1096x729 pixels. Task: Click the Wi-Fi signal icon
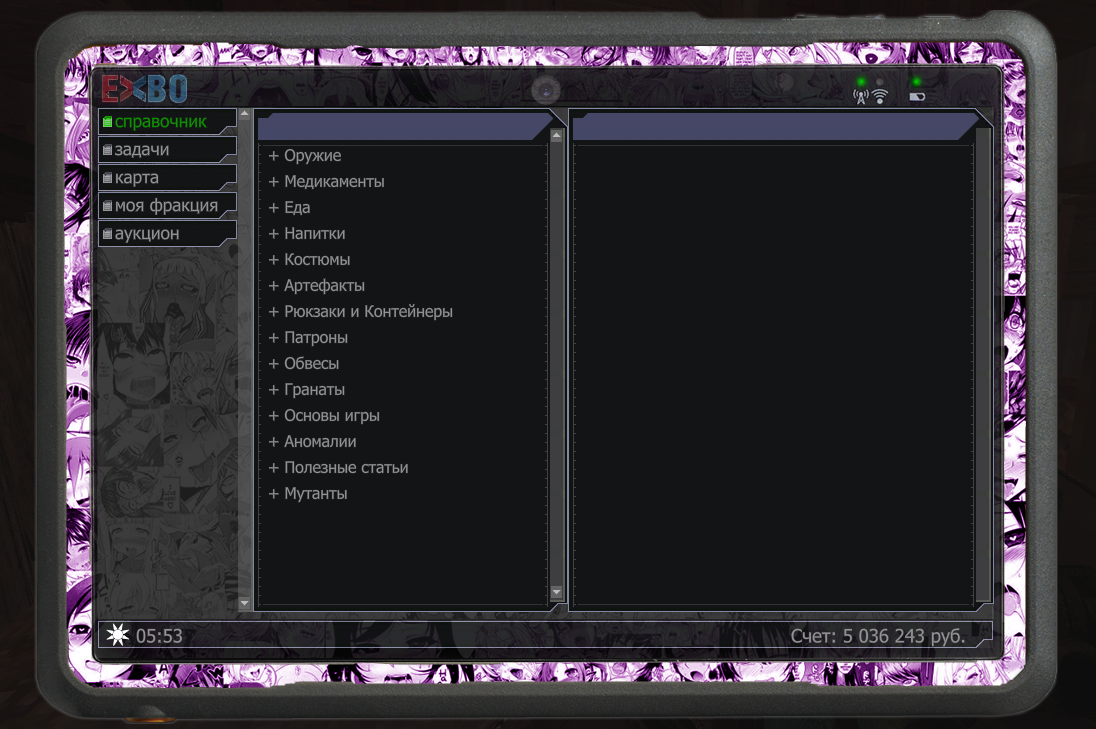pyautogui.click(x=880, y=96)
